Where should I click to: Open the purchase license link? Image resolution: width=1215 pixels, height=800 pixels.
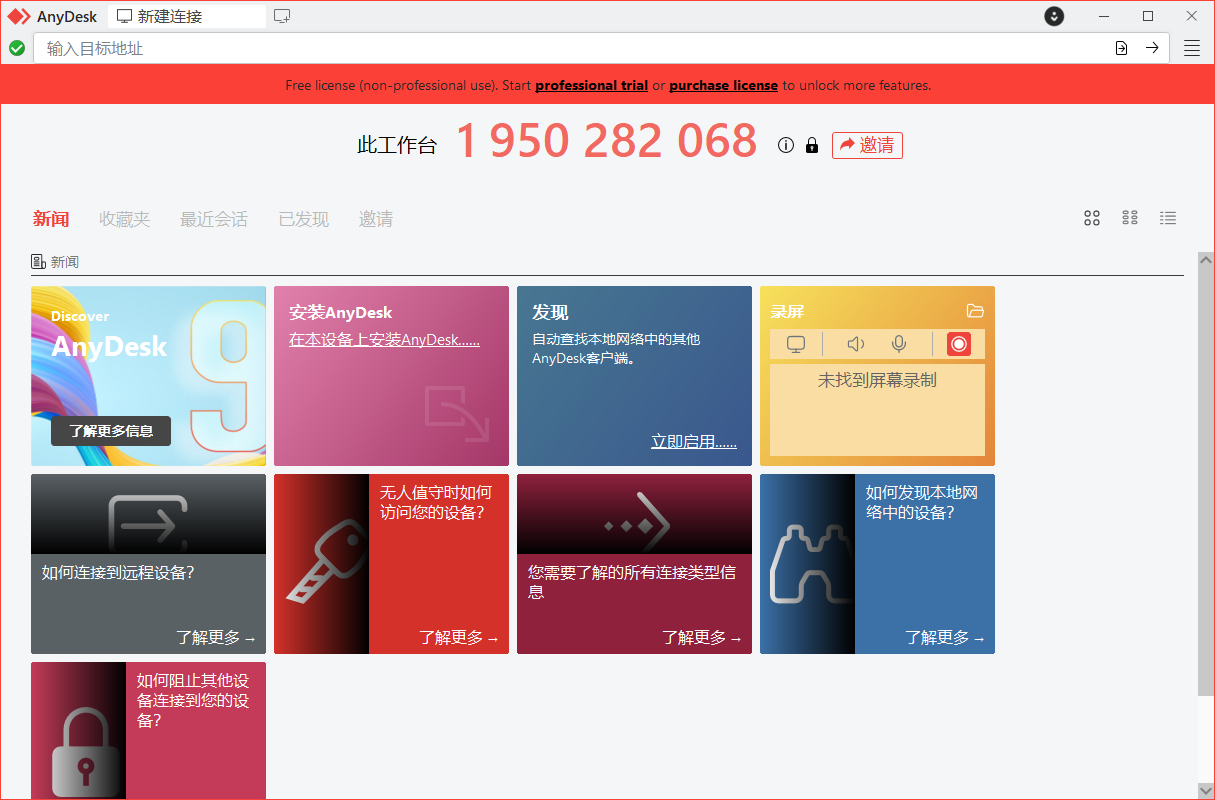(x=723, y=85)
